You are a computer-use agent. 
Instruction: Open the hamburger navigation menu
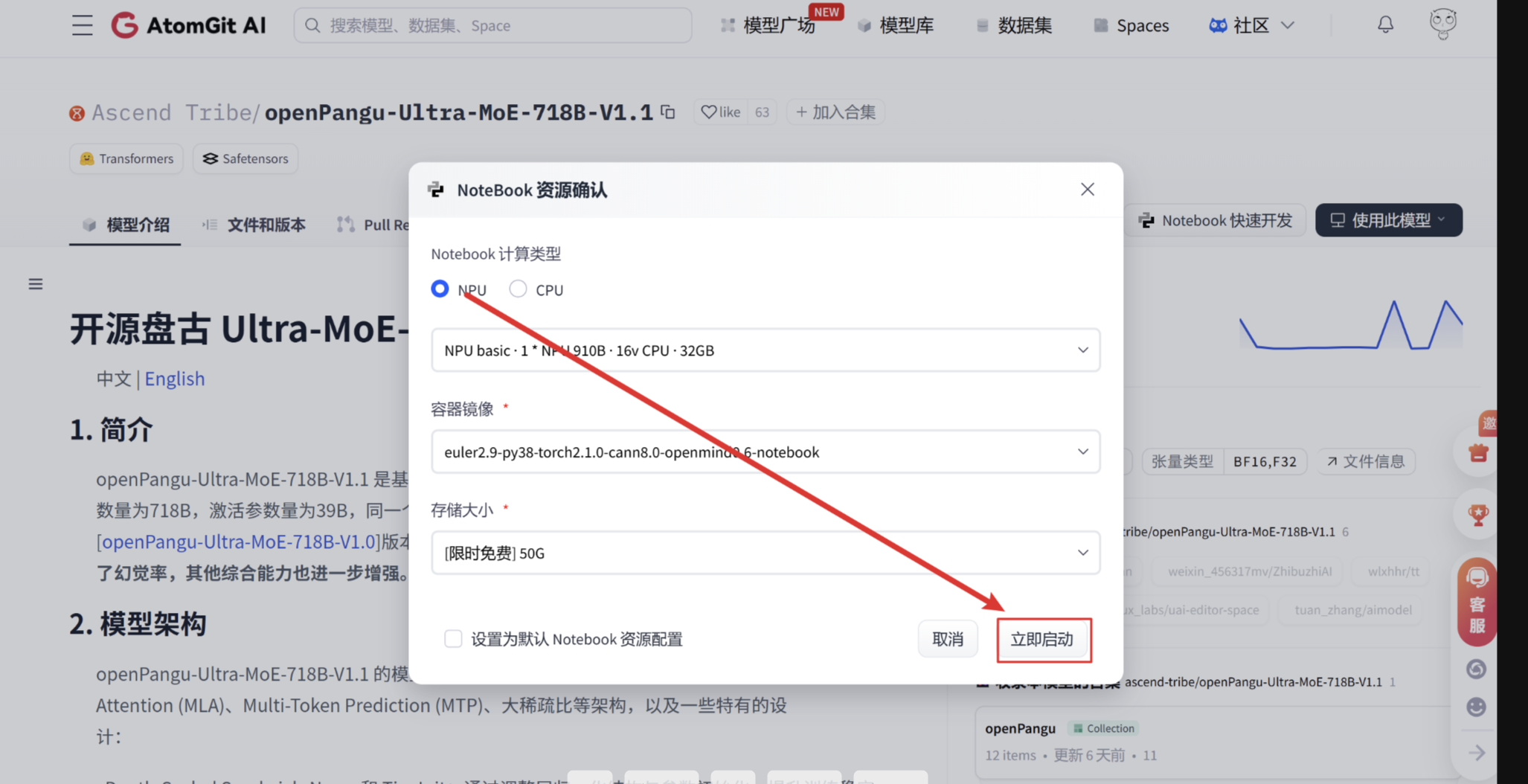81,25
